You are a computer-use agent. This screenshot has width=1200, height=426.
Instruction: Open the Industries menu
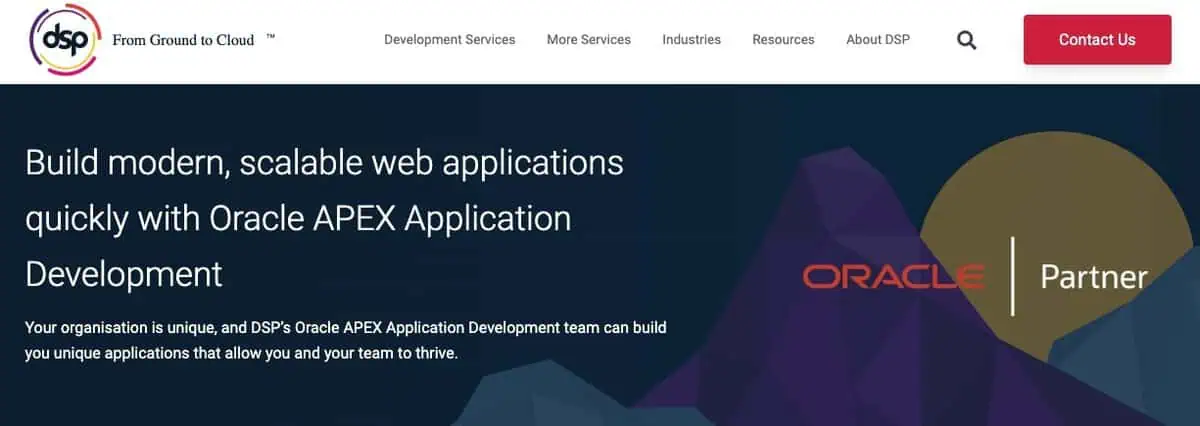pyautogui.click(x=691, y=40)
